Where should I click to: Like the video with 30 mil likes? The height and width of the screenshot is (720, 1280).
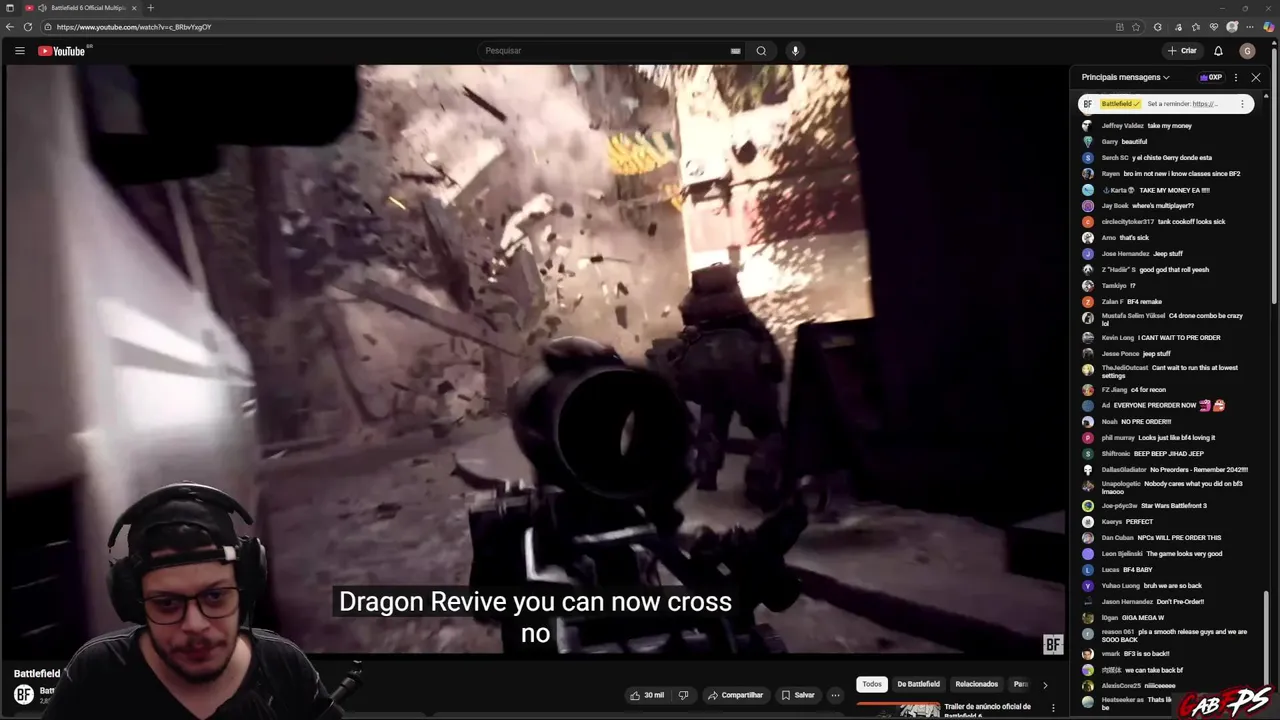pyautogui.click(x=647, y=695)
